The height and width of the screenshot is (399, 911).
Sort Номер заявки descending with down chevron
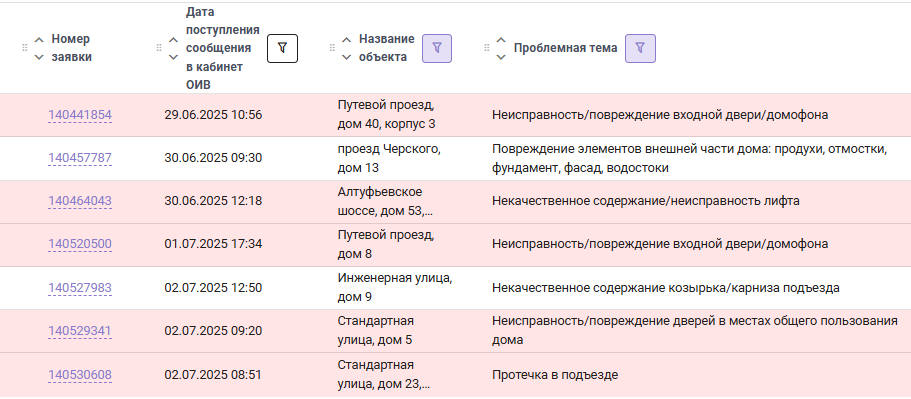pos(39,57)
